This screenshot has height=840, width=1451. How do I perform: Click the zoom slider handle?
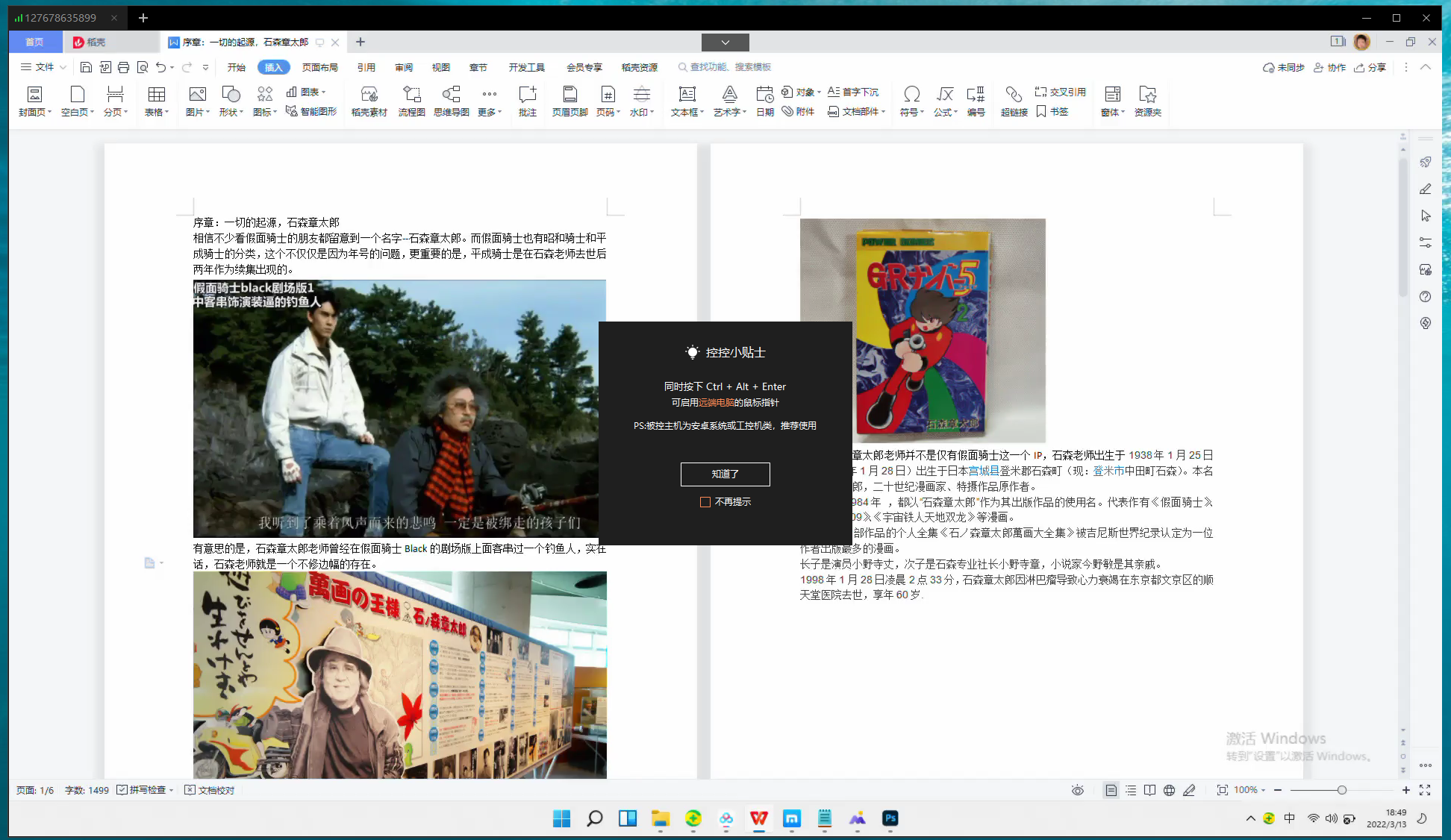pyautogui.click(x=1342, y=790)
